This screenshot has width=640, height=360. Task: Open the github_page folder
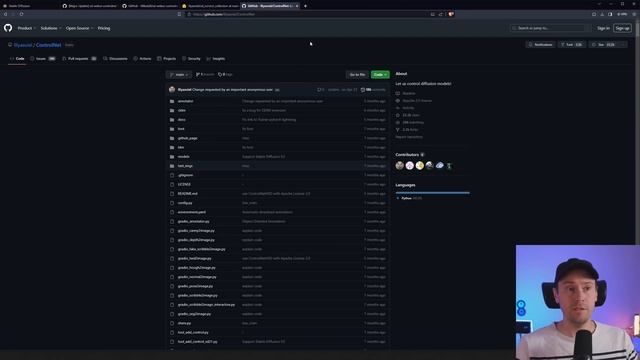click(x=187, y=138)
